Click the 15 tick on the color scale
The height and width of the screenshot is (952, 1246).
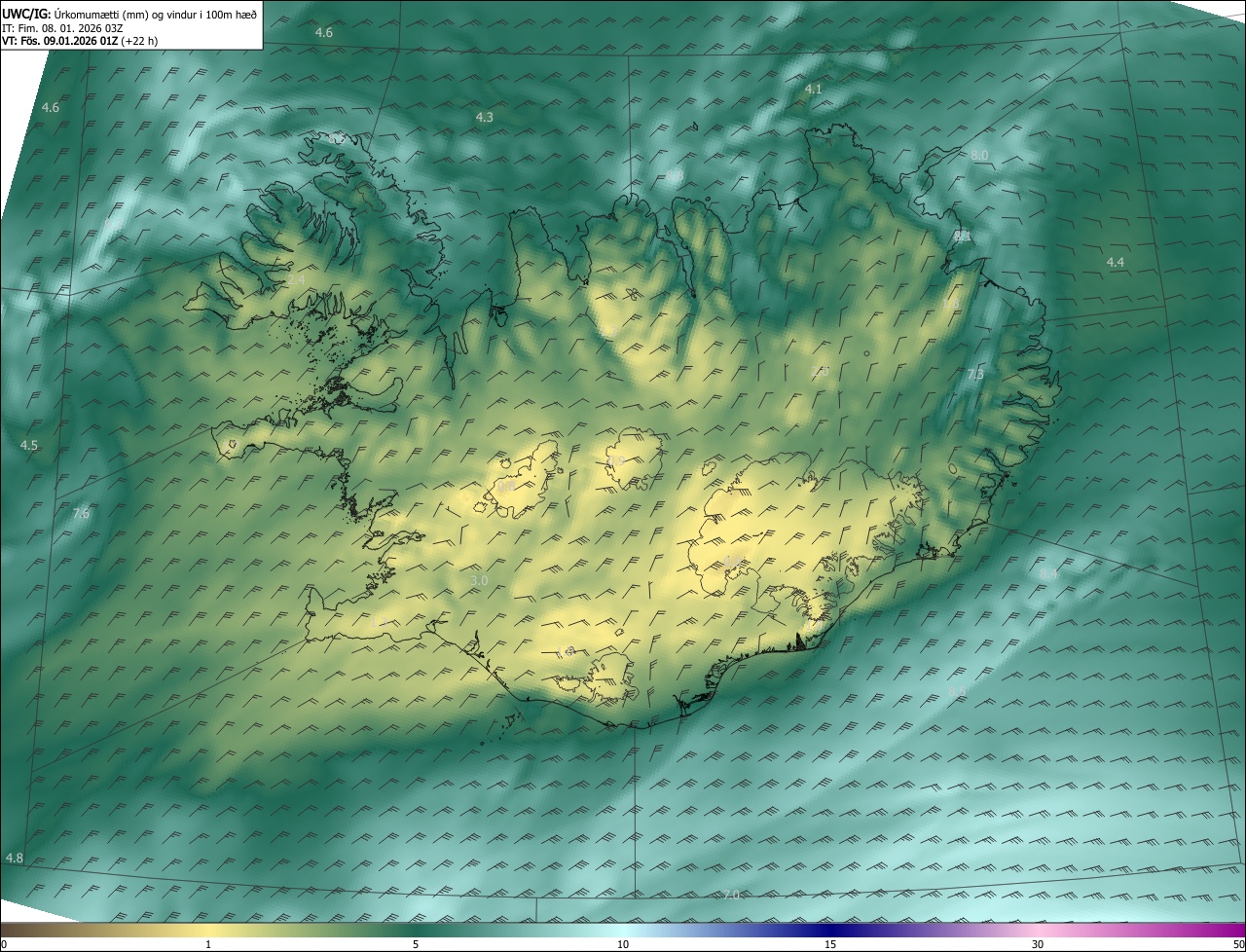tap(830, 944)
